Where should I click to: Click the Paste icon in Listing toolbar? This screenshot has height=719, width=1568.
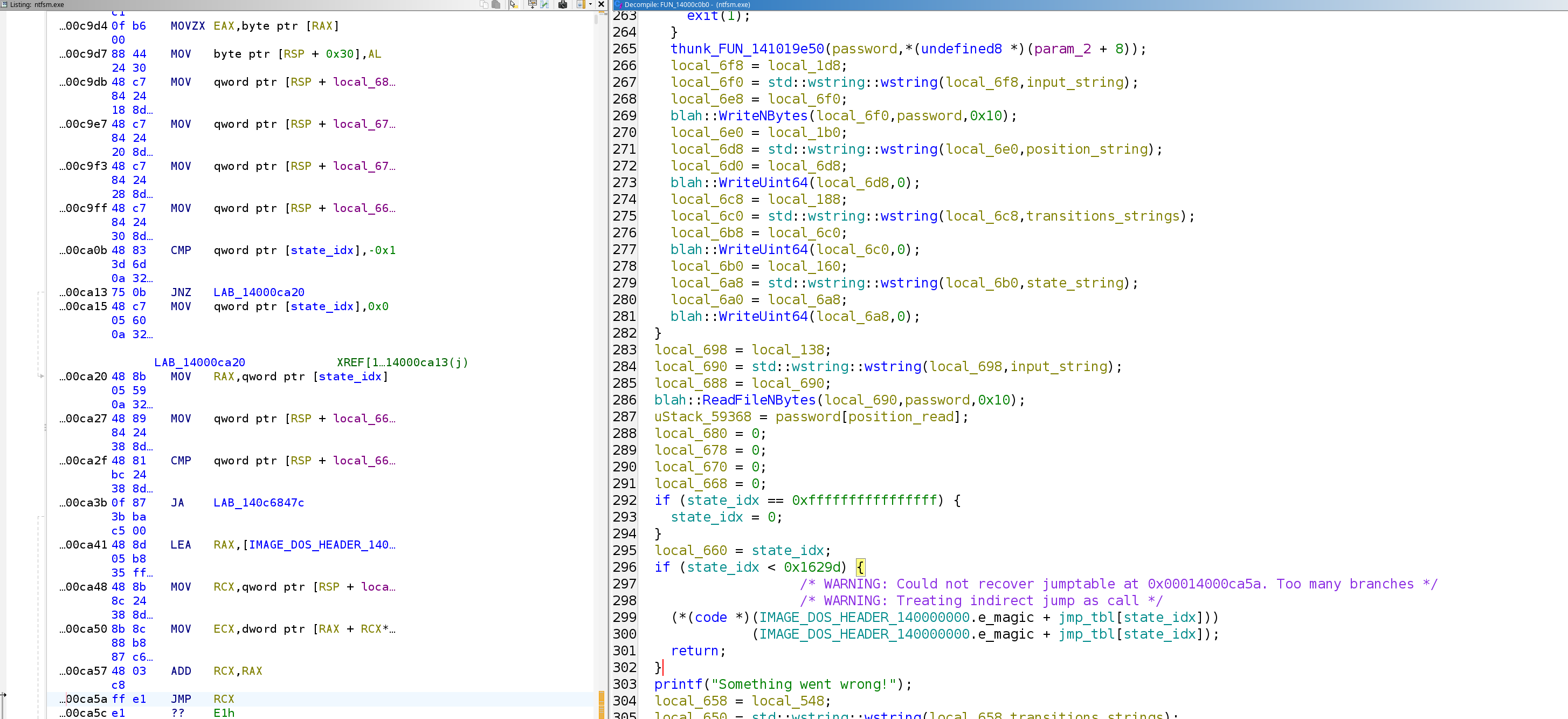(496, 4)
